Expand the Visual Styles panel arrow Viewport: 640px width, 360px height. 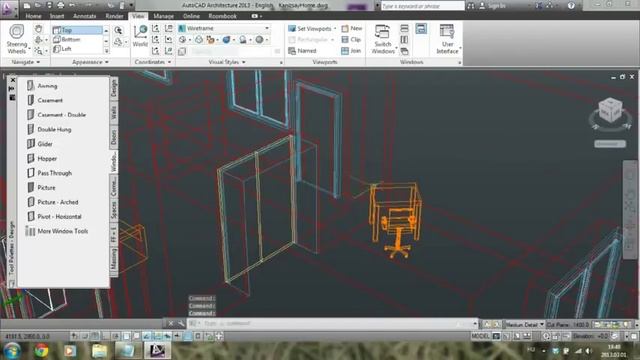[x=244, y=62]
